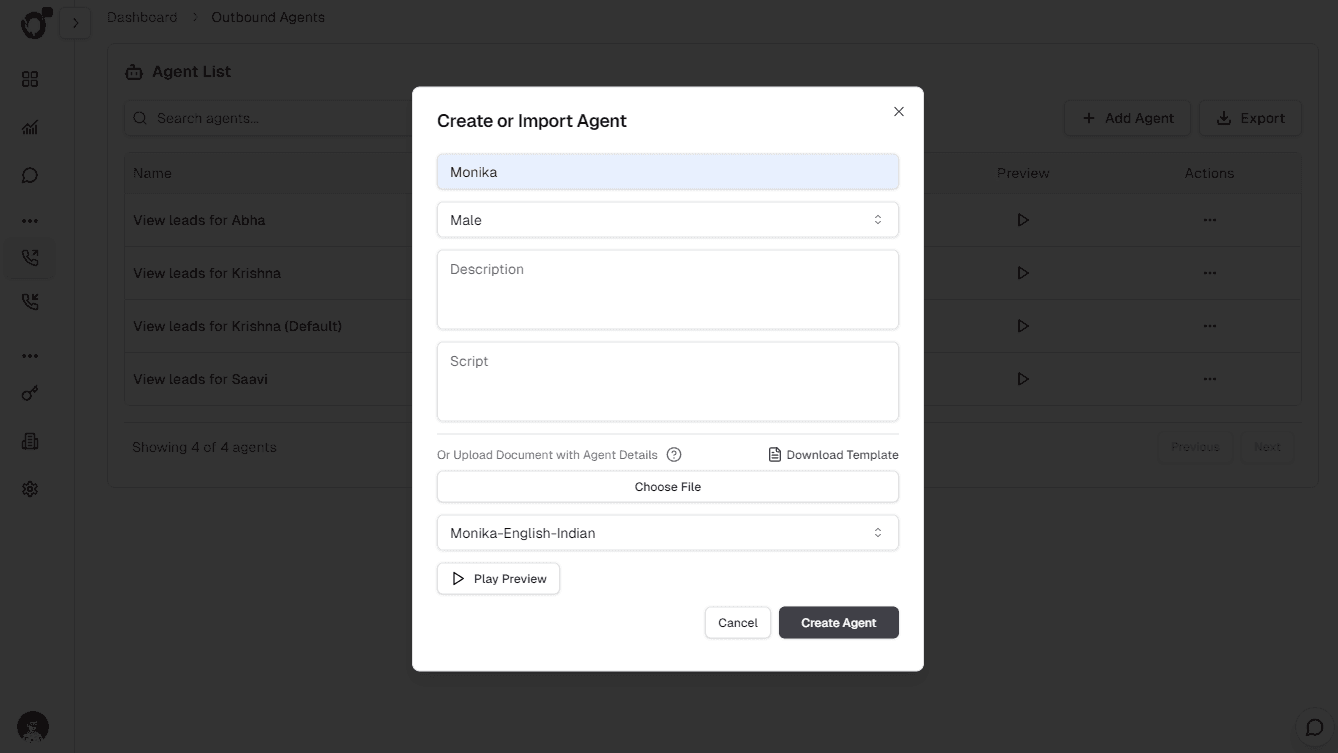Play the preview for View leads for Abha
The height and width of the screenshot is (753, 1338).
[1022, 219]
